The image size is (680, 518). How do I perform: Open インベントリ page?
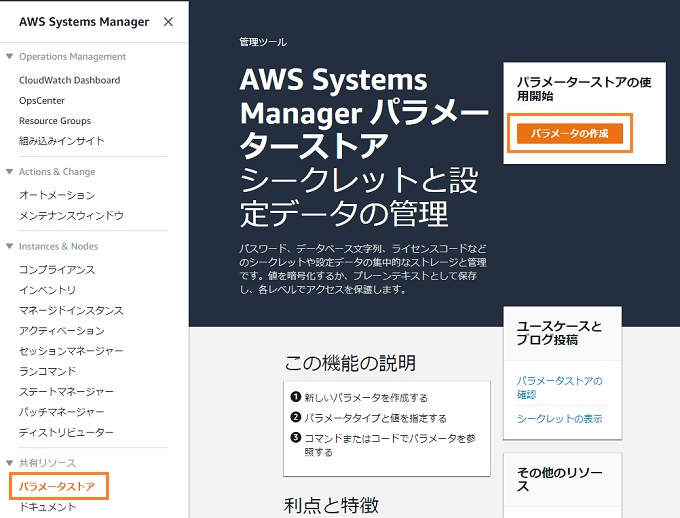pyautogui.click(x=47, y=290)
